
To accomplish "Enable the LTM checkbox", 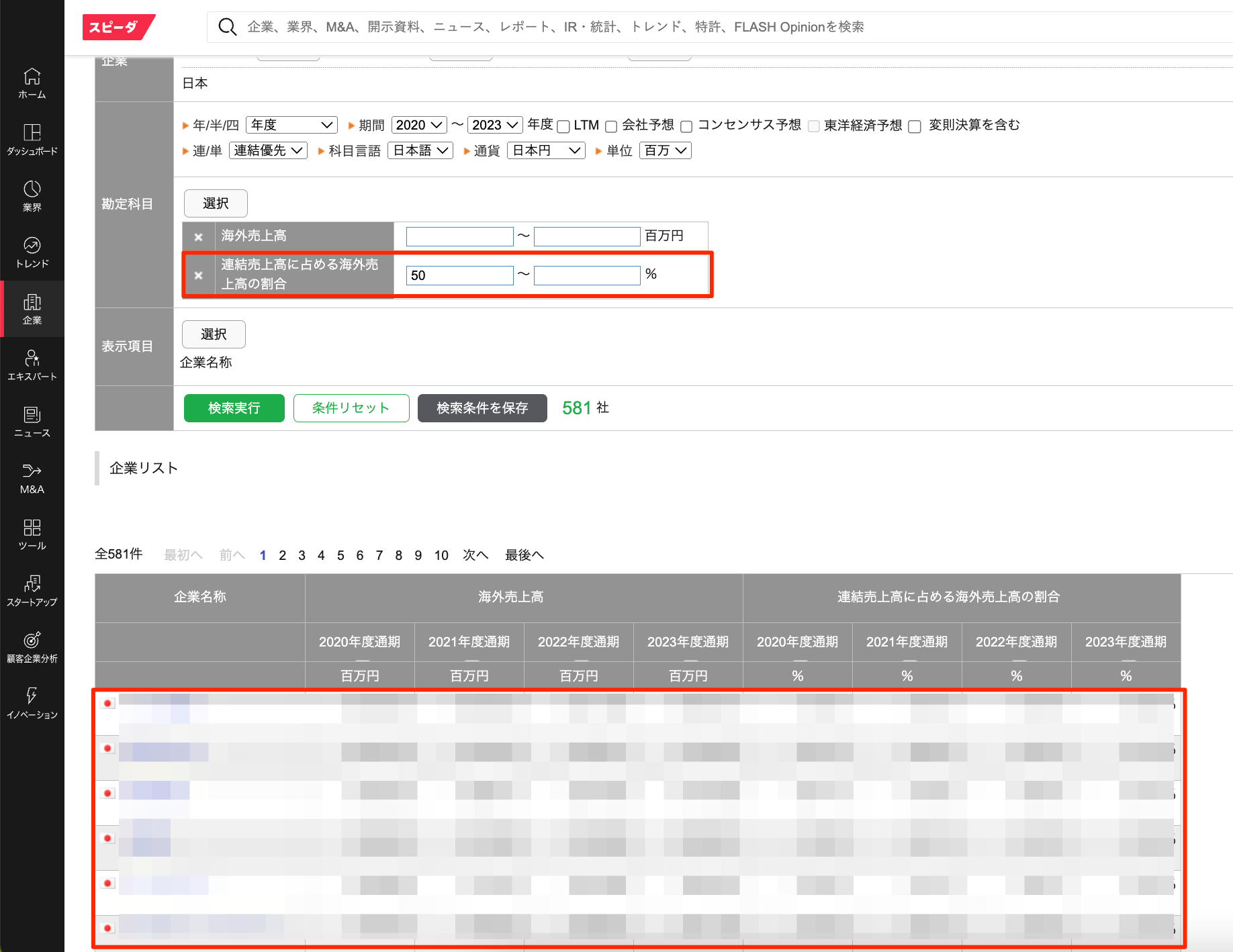I will point(563,126).
